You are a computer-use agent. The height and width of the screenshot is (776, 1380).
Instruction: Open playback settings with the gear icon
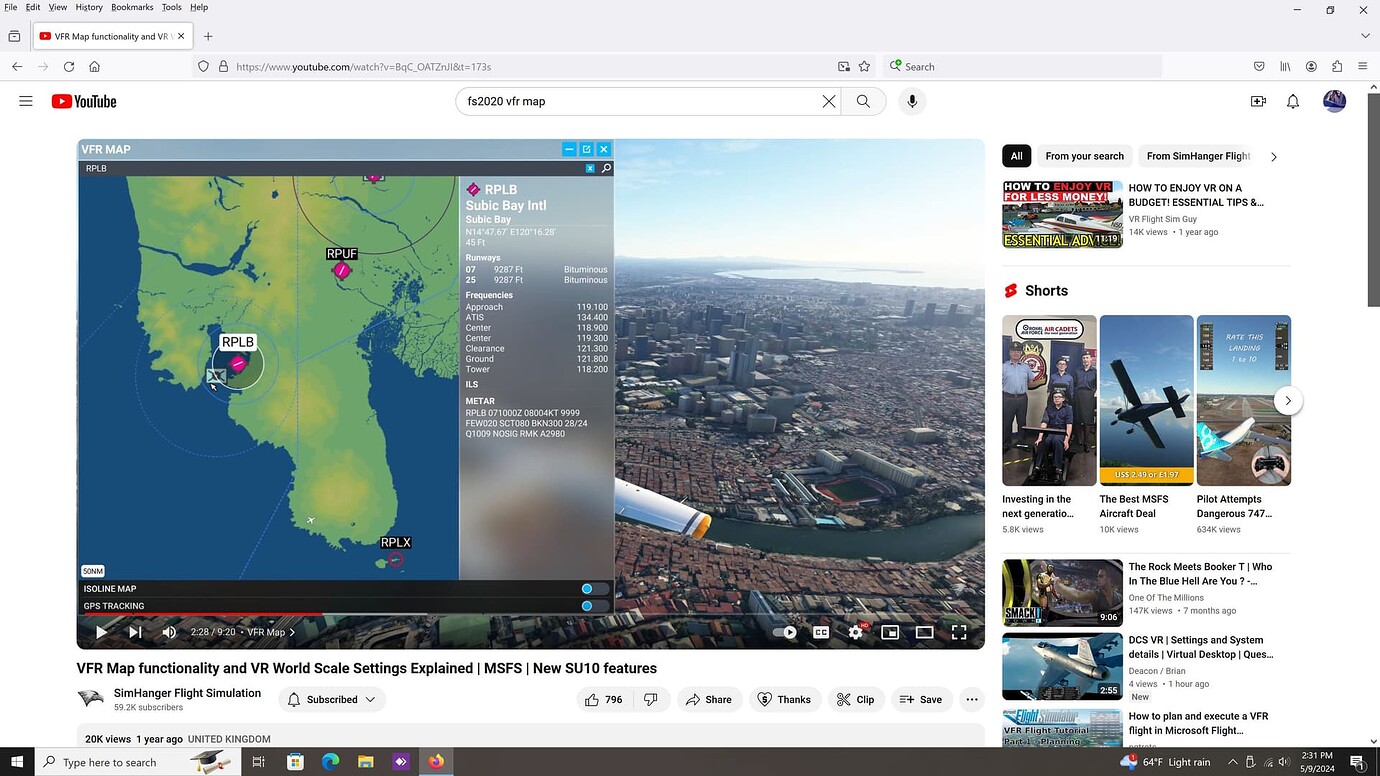tap(855, 632)
